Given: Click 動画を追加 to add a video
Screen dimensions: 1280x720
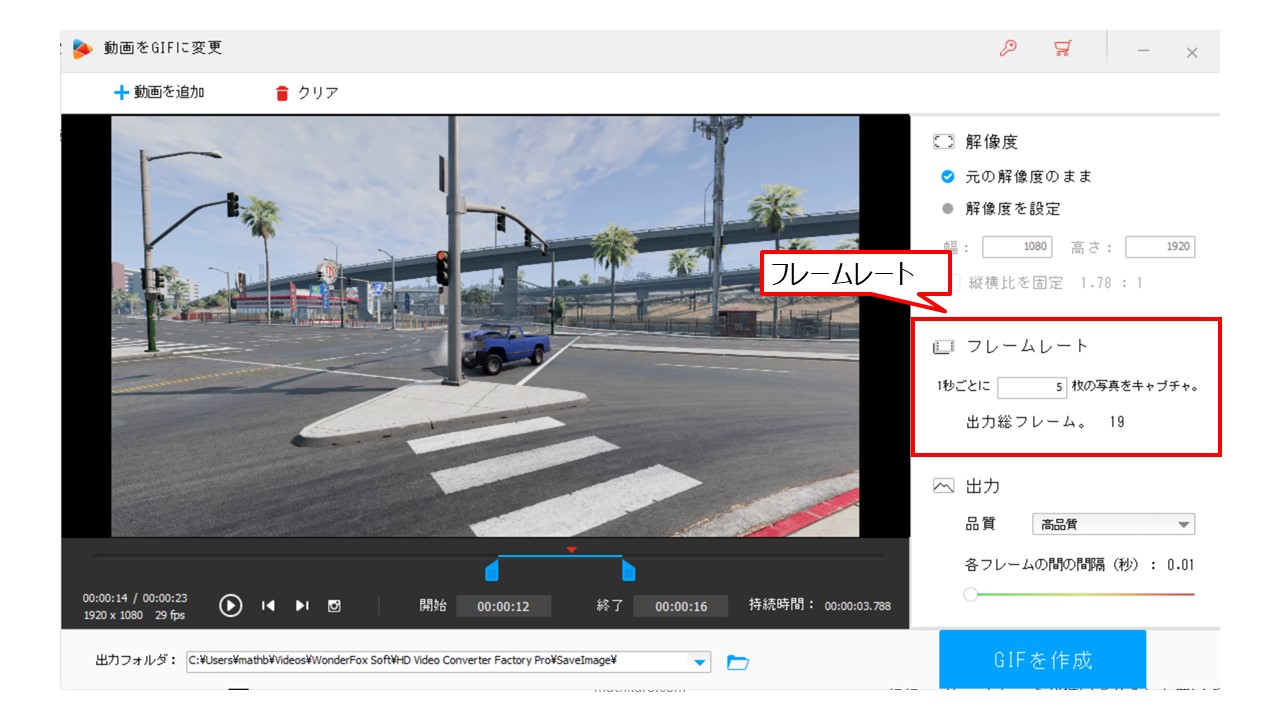Looking at the screenshot, I should coord(159,92).
